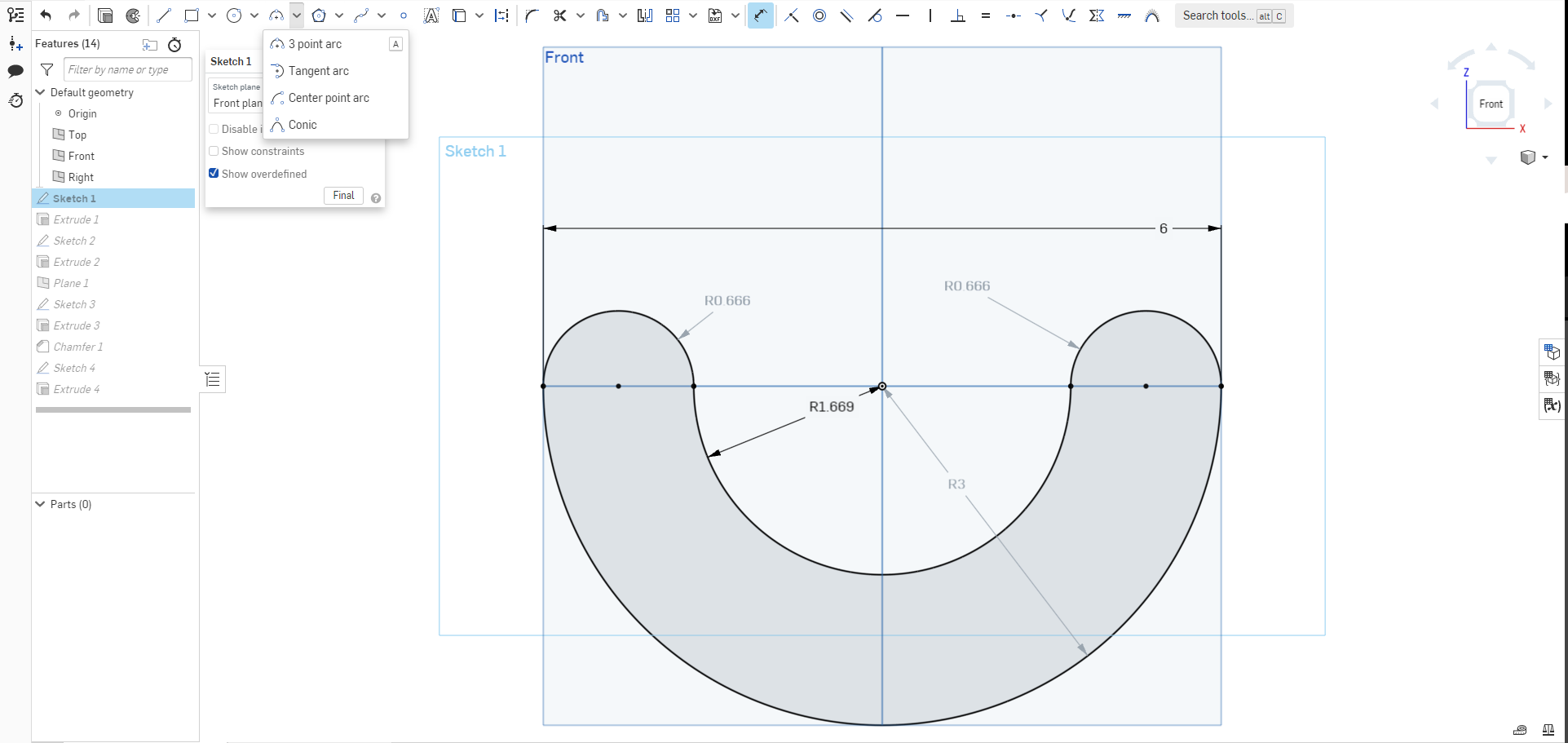Choose Center point arc from the menu
This screenshot has height=743, width=1568.
[x=328, y=98]
